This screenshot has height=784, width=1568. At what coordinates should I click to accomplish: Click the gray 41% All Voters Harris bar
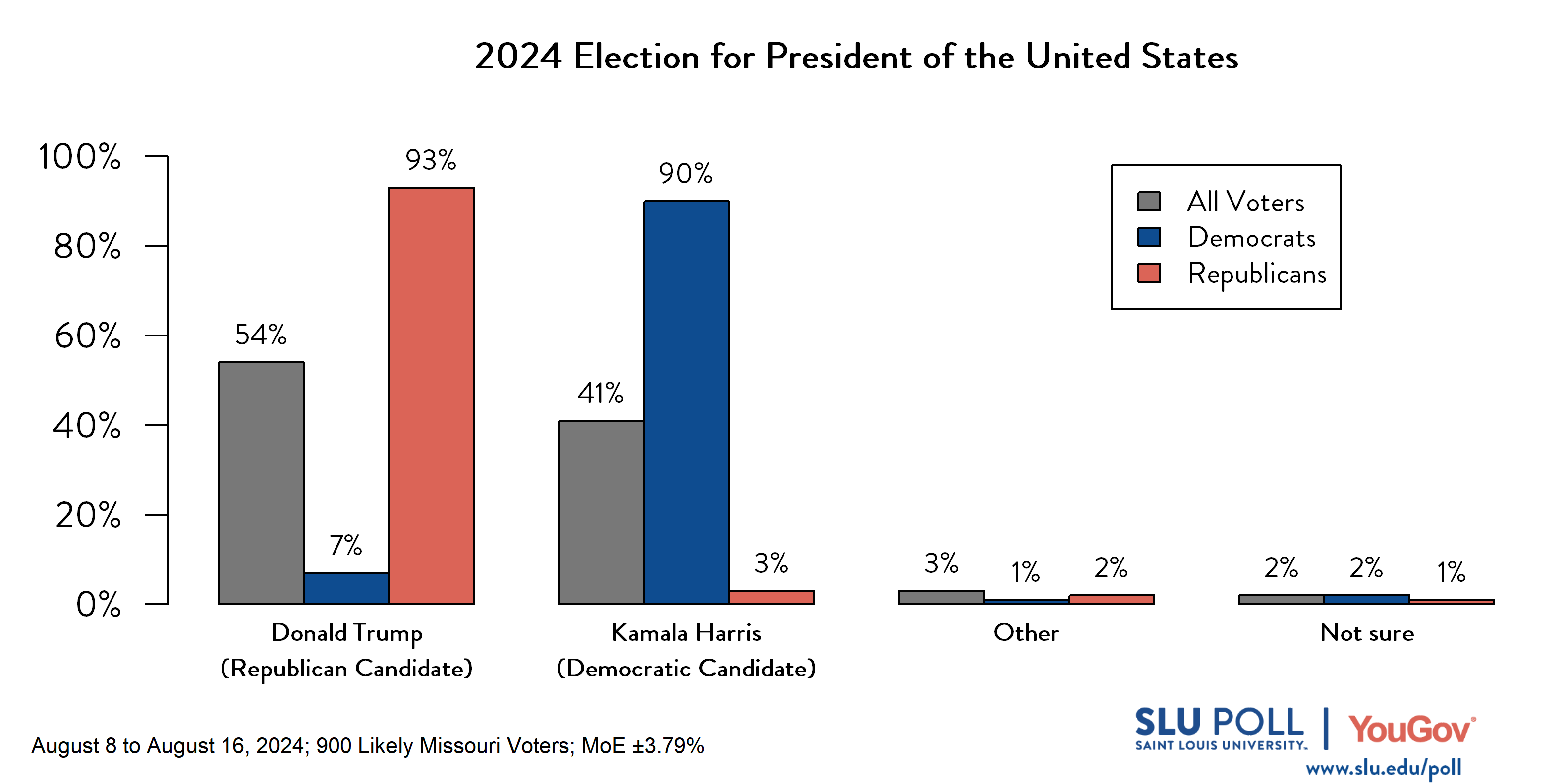tap(601, 512)
